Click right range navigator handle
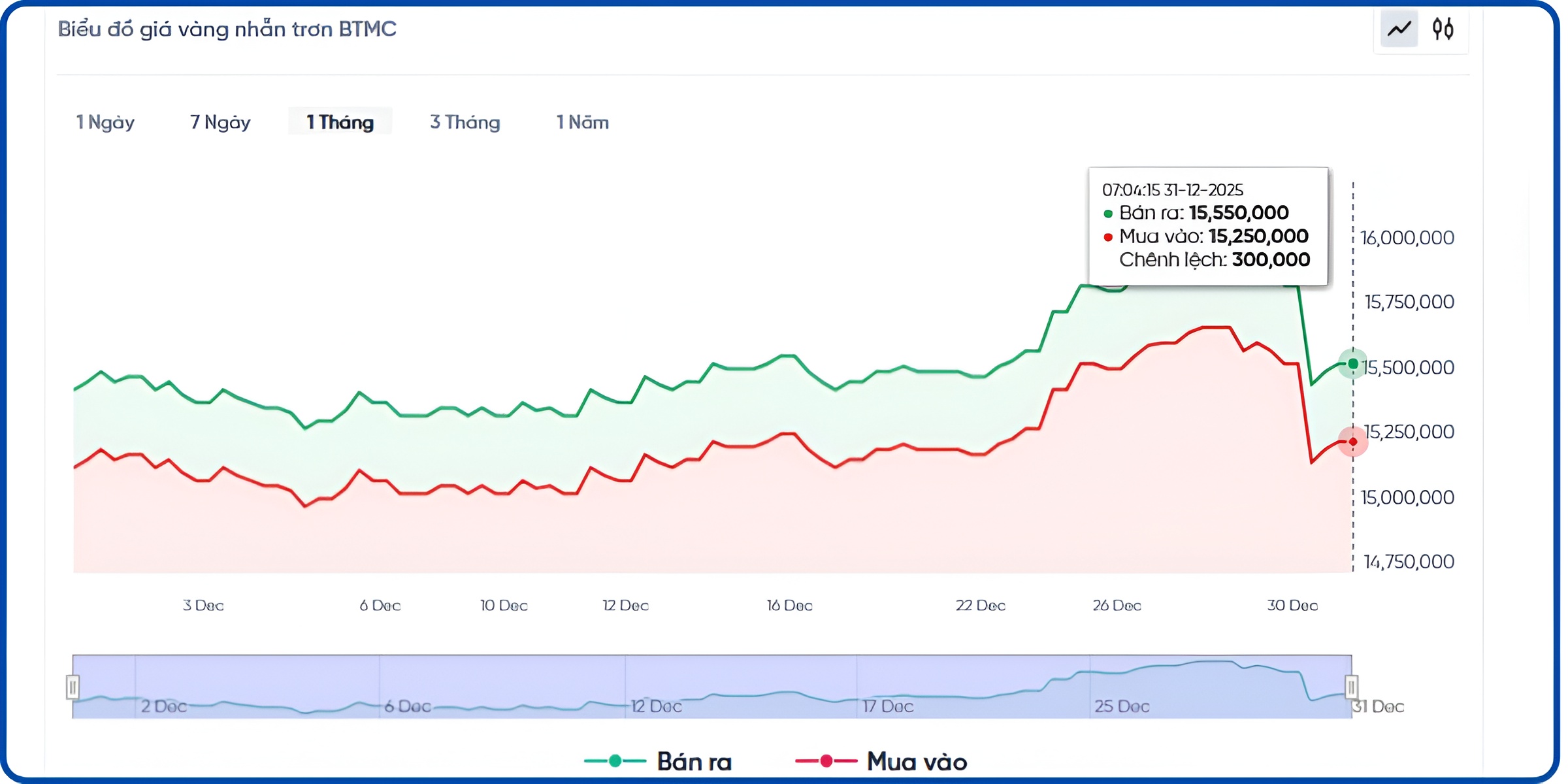1568x784 pixels. [1351, 687]
